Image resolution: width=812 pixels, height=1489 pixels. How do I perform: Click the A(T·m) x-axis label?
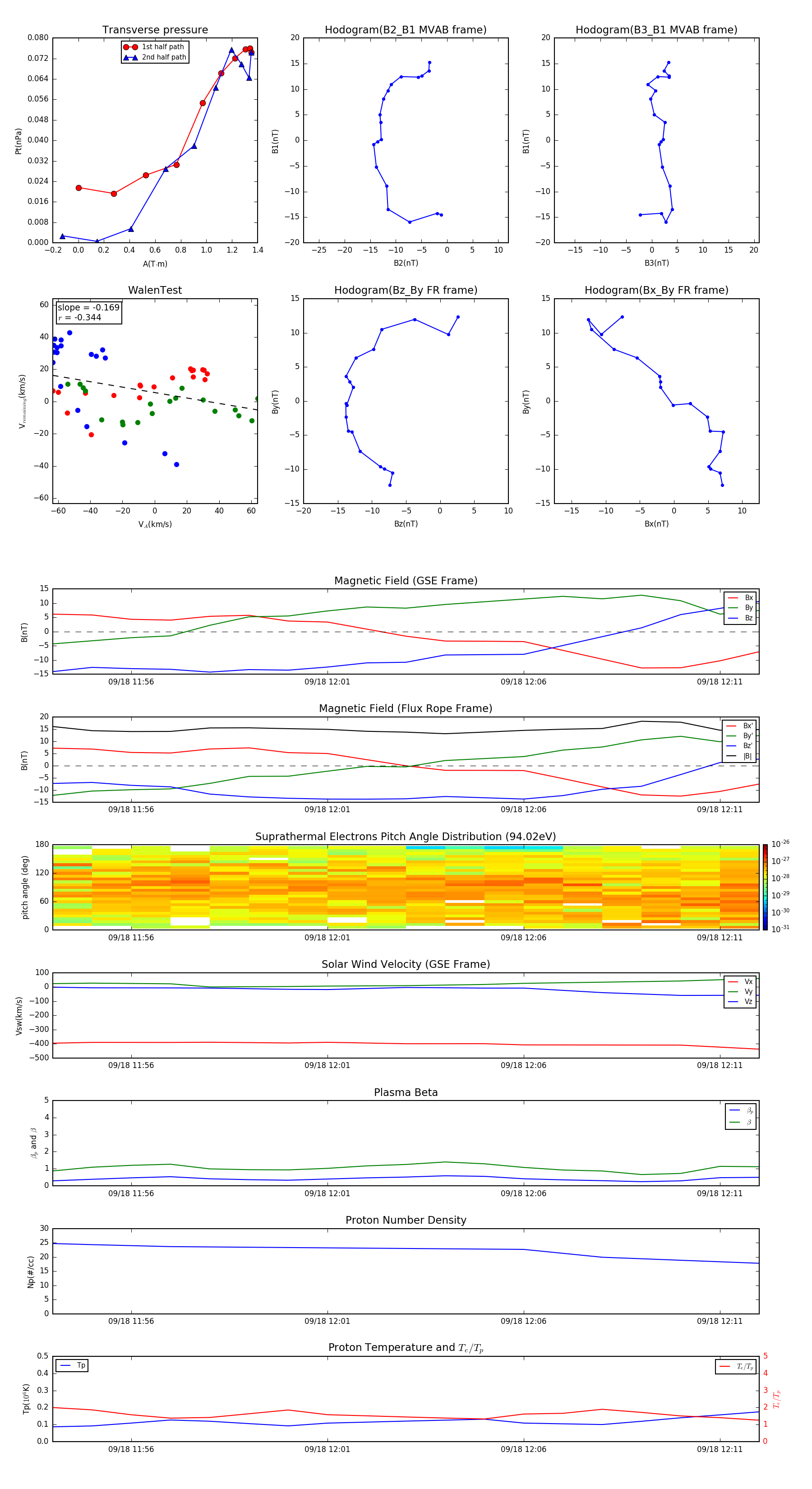[x=155, y=264]
